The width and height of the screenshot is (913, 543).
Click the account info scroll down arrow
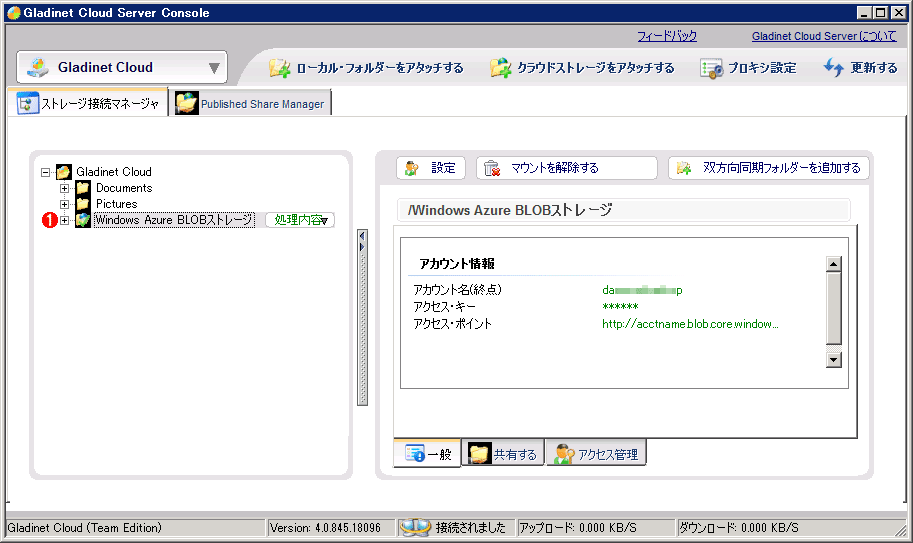coord(834,360)
